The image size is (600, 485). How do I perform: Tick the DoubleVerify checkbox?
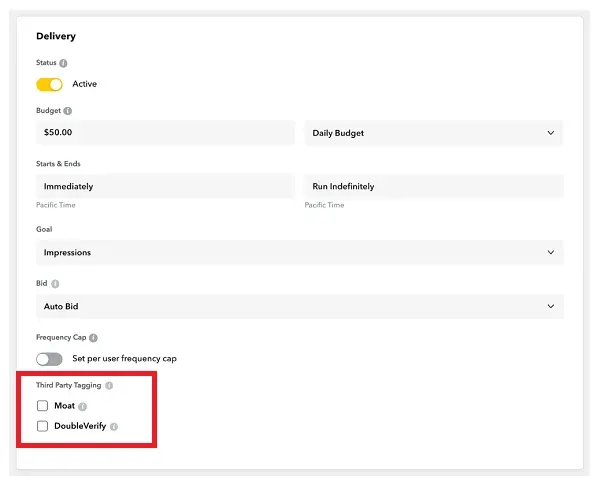click(42, 426)
